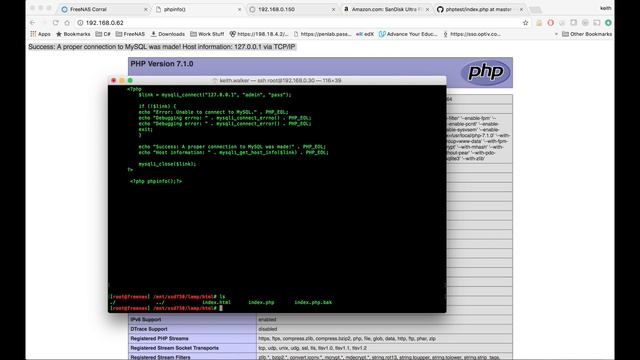This screenshot has height=360, width=640.
Task: Open the Work Stuff bookmarks folder
Action: pos(207,34)
